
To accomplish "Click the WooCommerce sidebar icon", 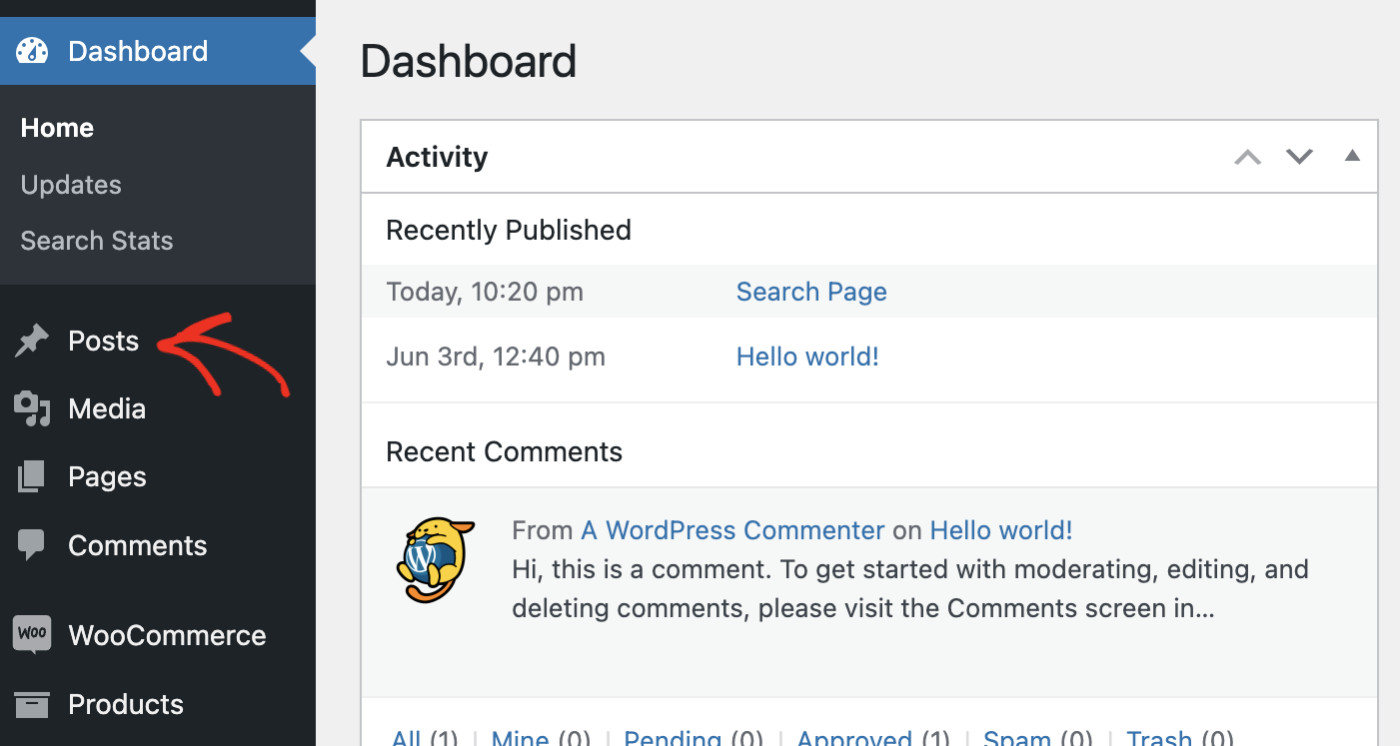I will (30, 634).
